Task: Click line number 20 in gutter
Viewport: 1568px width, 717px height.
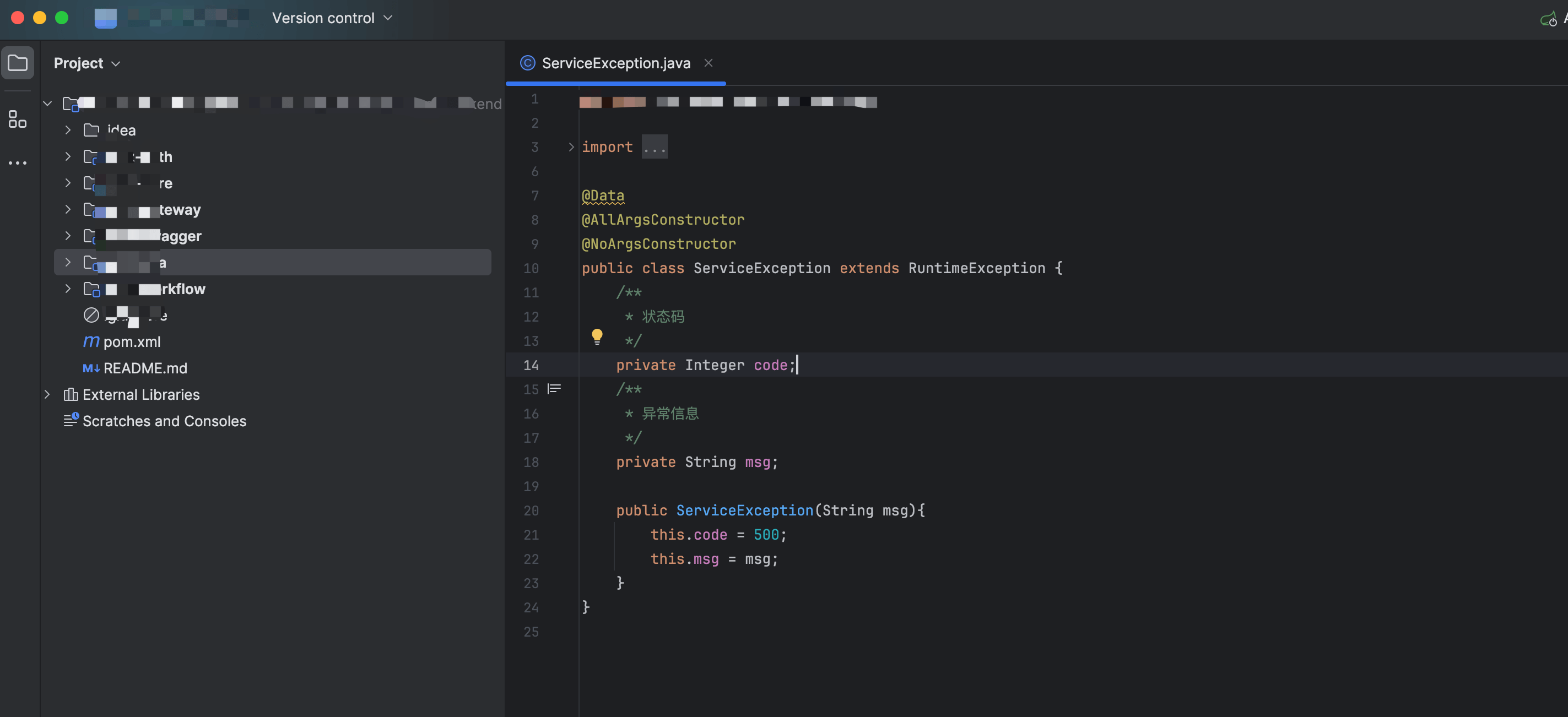Action: click(x=531, y=510)
